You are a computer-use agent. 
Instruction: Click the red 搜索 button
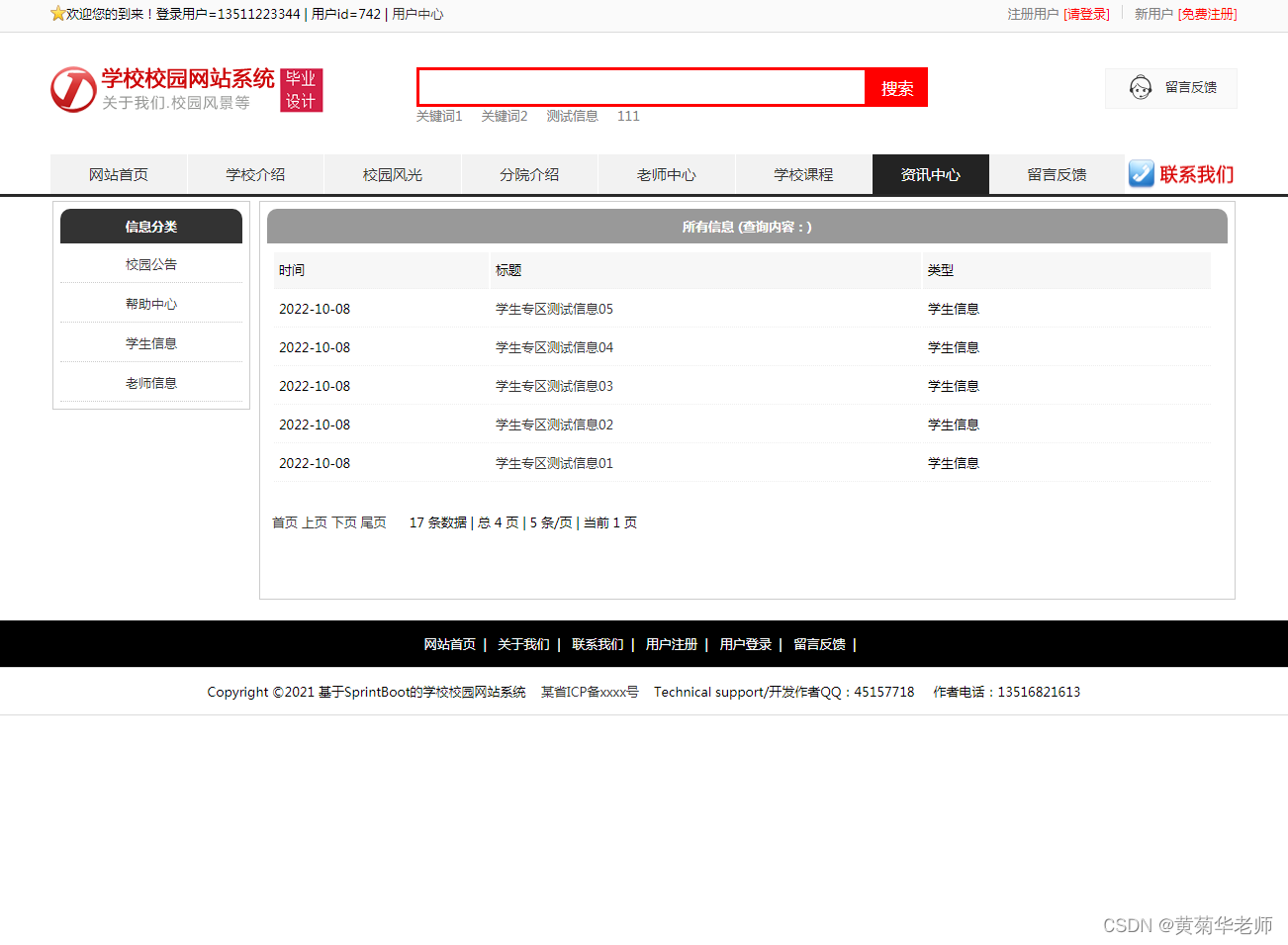[896, 87]
